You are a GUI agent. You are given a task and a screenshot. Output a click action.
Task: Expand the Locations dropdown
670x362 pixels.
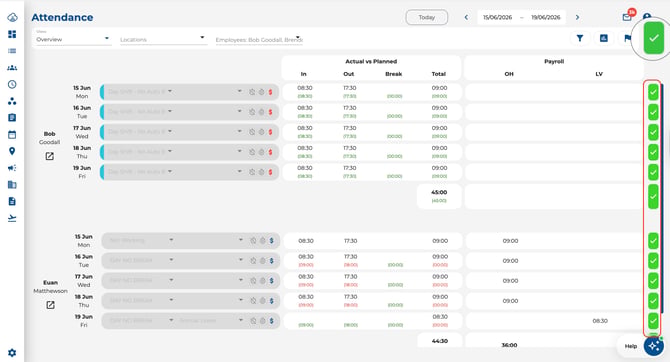(162, 39)
